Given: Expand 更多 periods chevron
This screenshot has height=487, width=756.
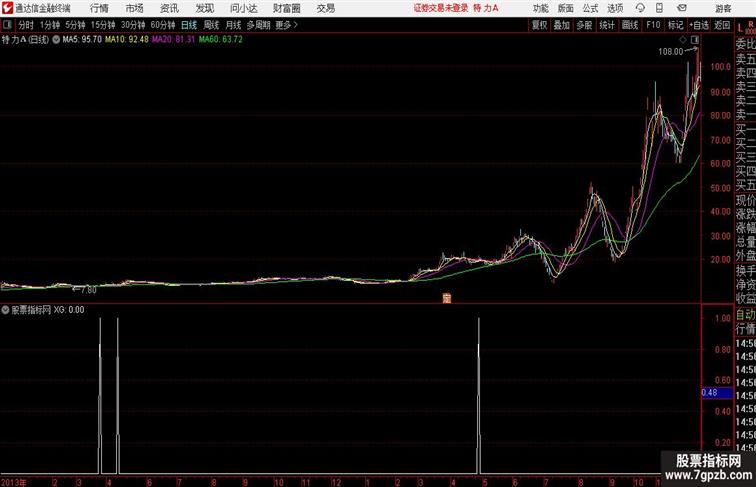Looking at the screenshot, I should tap(286, 25).
